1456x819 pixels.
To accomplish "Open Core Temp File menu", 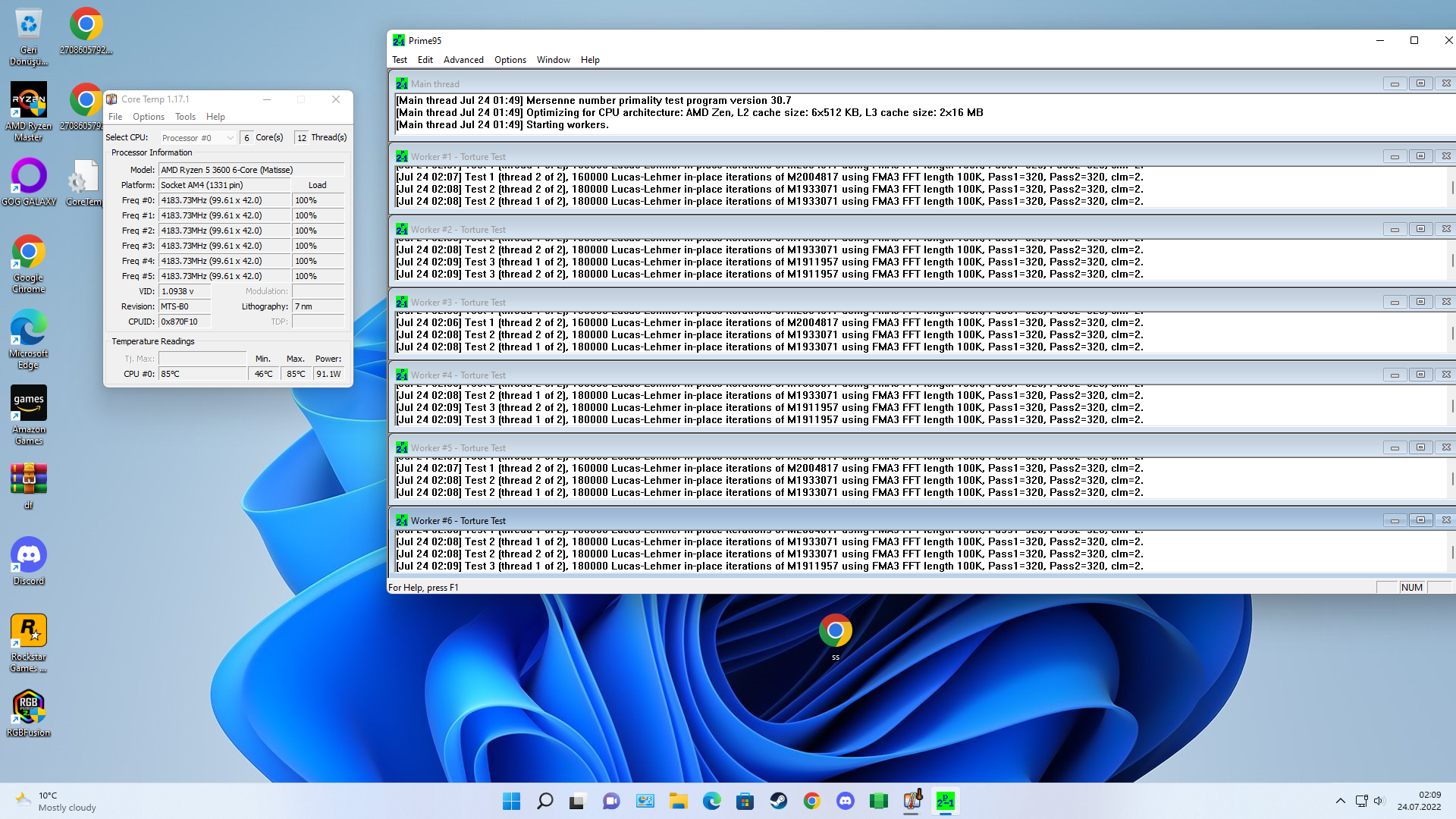I will click(x=115, y=117).
